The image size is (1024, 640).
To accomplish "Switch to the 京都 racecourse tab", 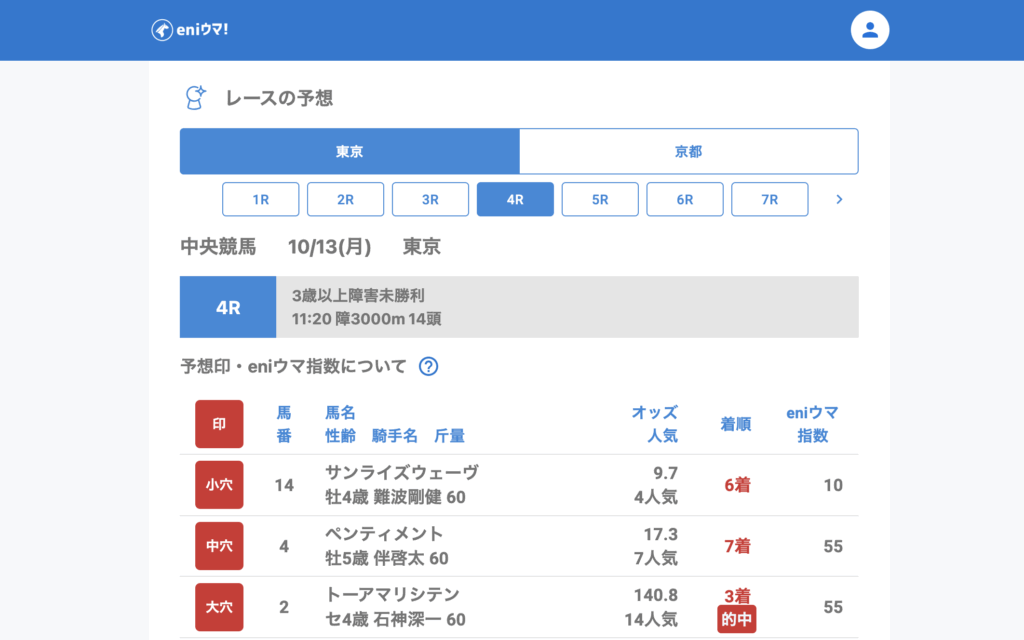I will [x=688, y=152].
